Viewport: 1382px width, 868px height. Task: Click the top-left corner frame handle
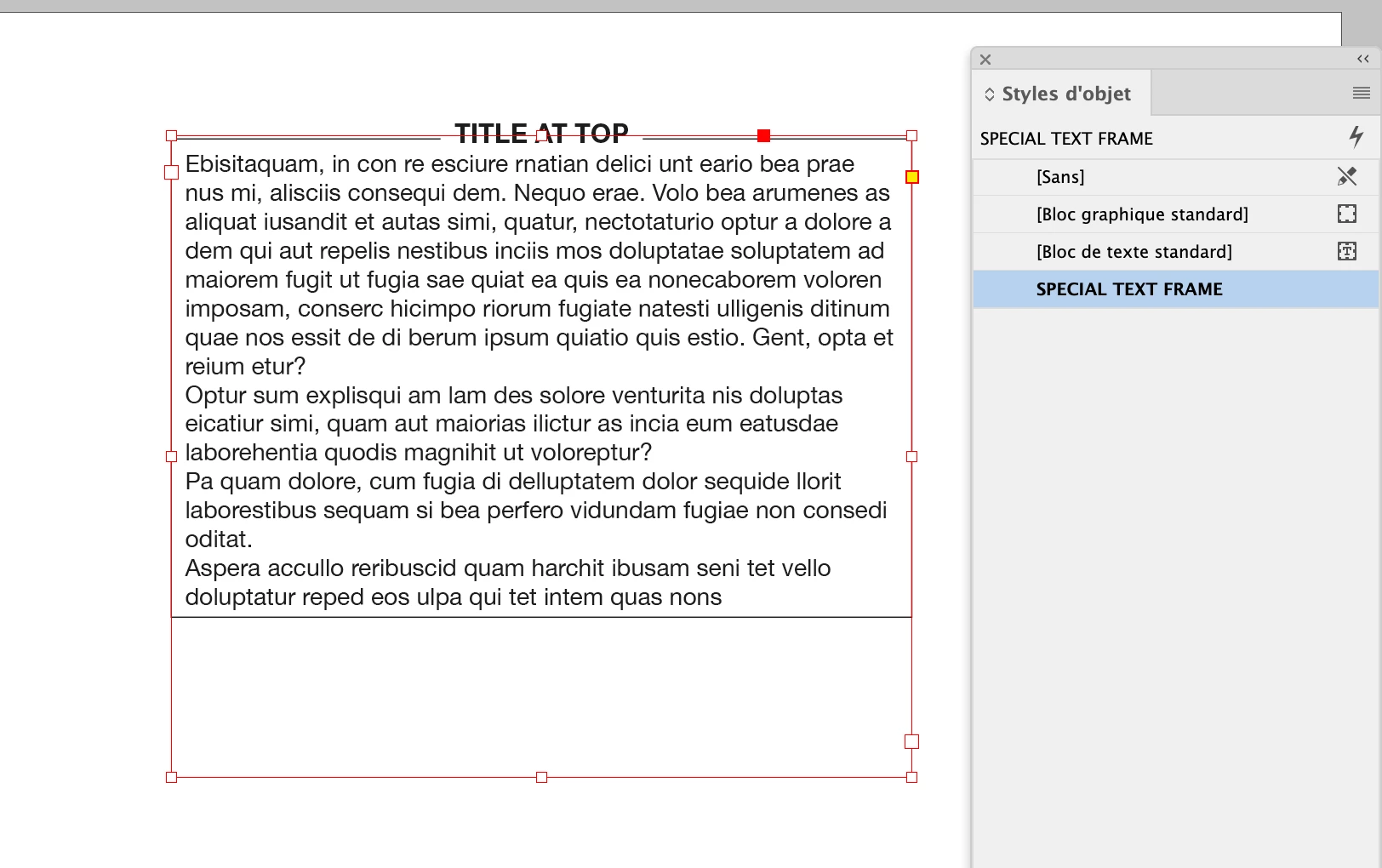[171, 135]
